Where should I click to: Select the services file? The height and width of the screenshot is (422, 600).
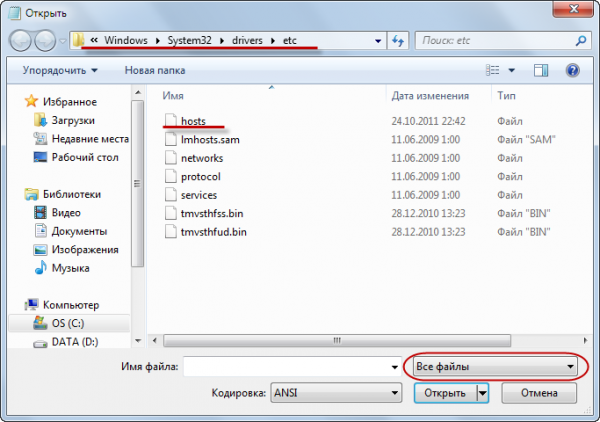pos(199,195)
